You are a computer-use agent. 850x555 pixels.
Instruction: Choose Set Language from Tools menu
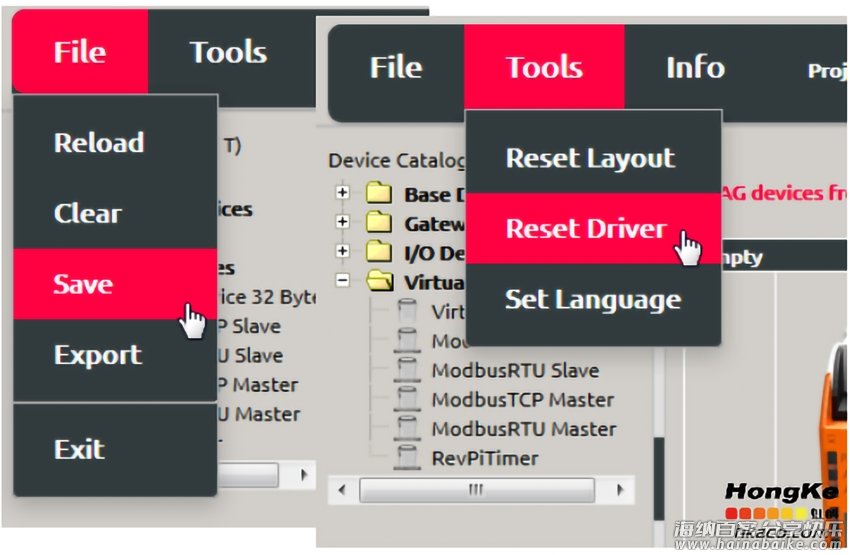[594, 300]
